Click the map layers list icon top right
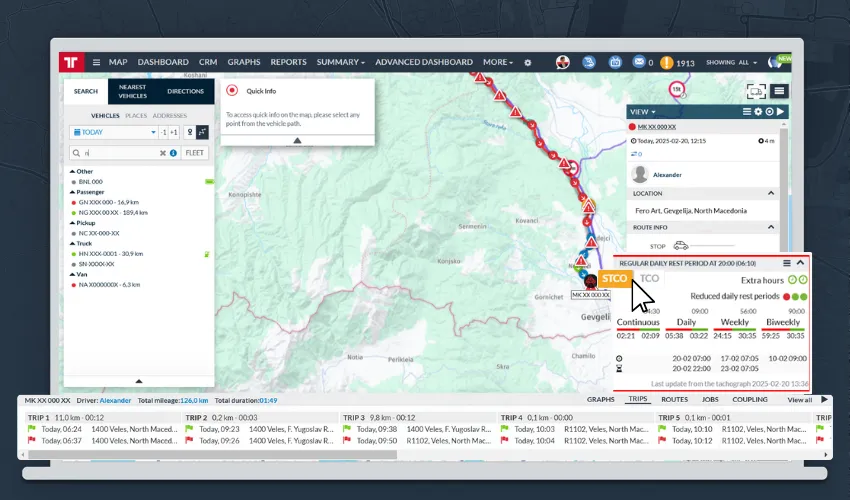Screen dimensions: 850x500 [x=779, y=91]
